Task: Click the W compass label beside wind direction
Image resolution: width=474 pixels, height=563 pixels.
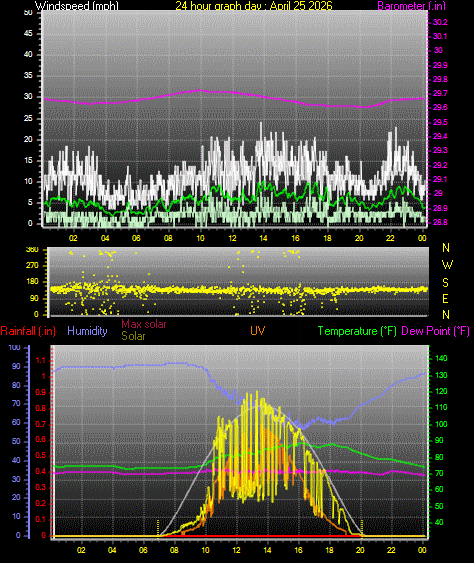Action: pyautogui.click(x=447, y=265)
